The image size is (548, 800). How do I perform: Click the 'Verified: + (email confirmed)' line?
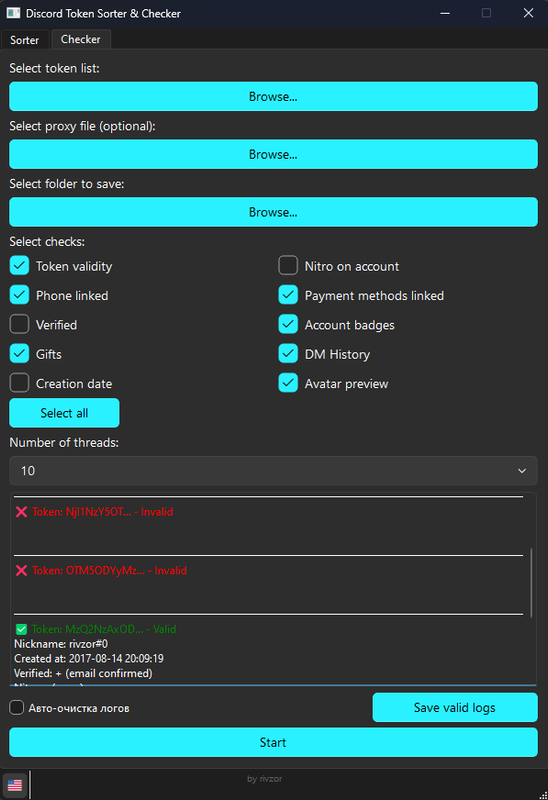[83, 673]
